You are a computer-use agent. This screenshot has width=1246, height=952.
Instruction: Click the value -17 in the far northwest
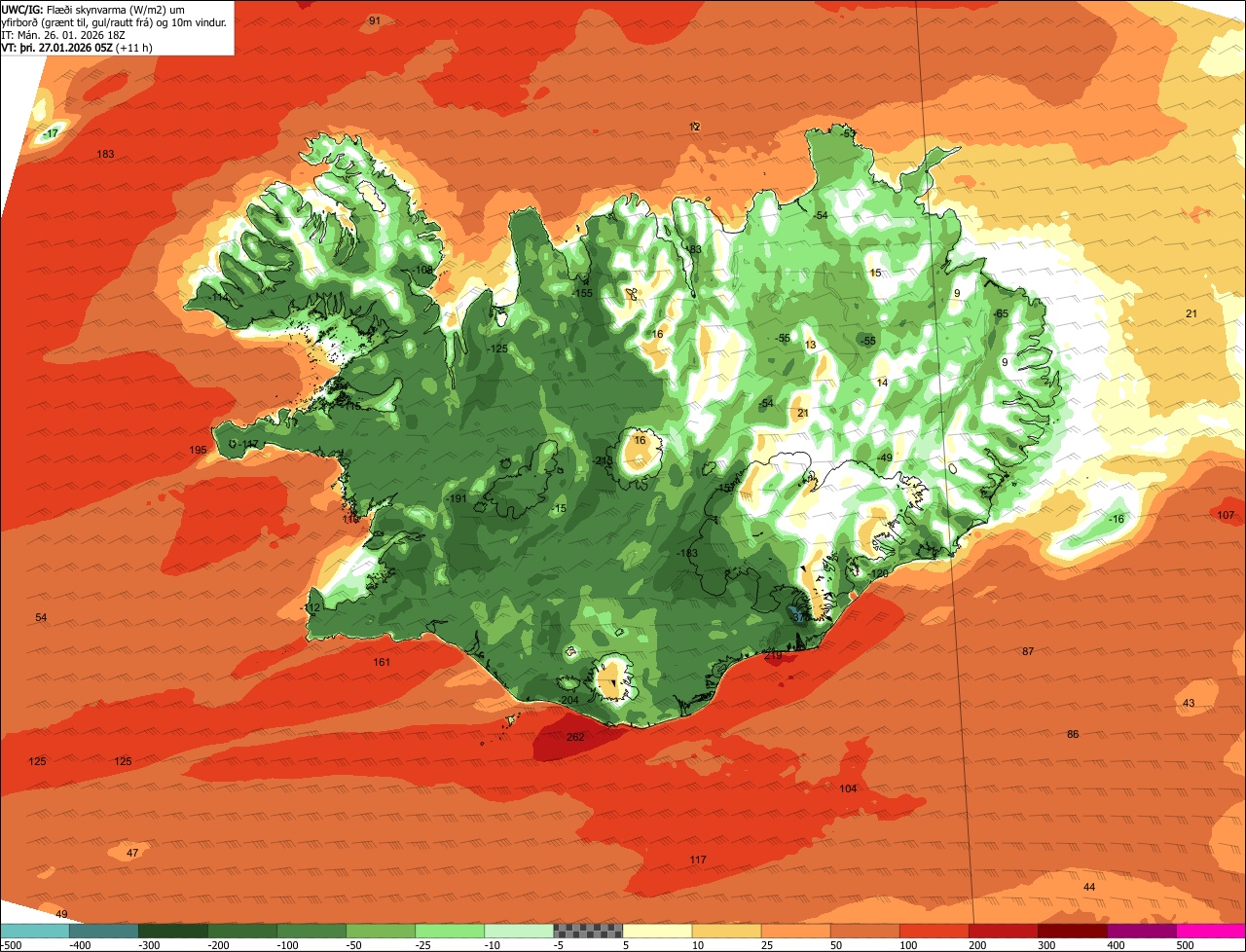pos(51,132)
